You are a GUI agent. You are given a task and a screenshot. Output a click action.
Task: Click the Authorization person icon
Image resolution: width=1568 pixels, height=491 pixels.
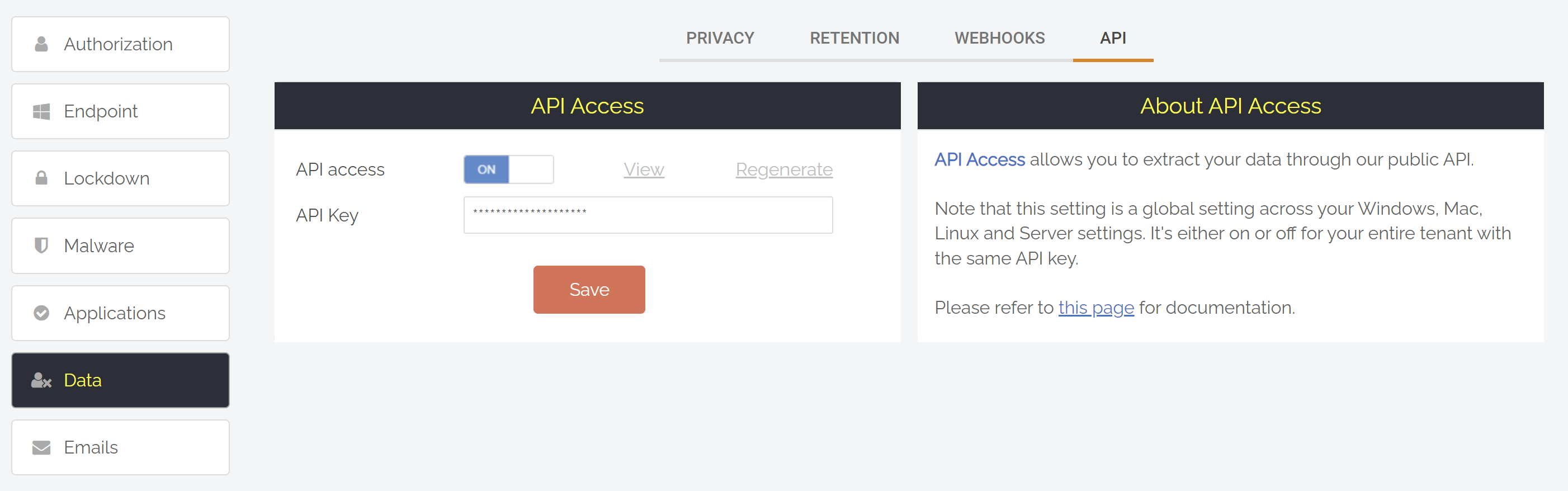[40, 43]
